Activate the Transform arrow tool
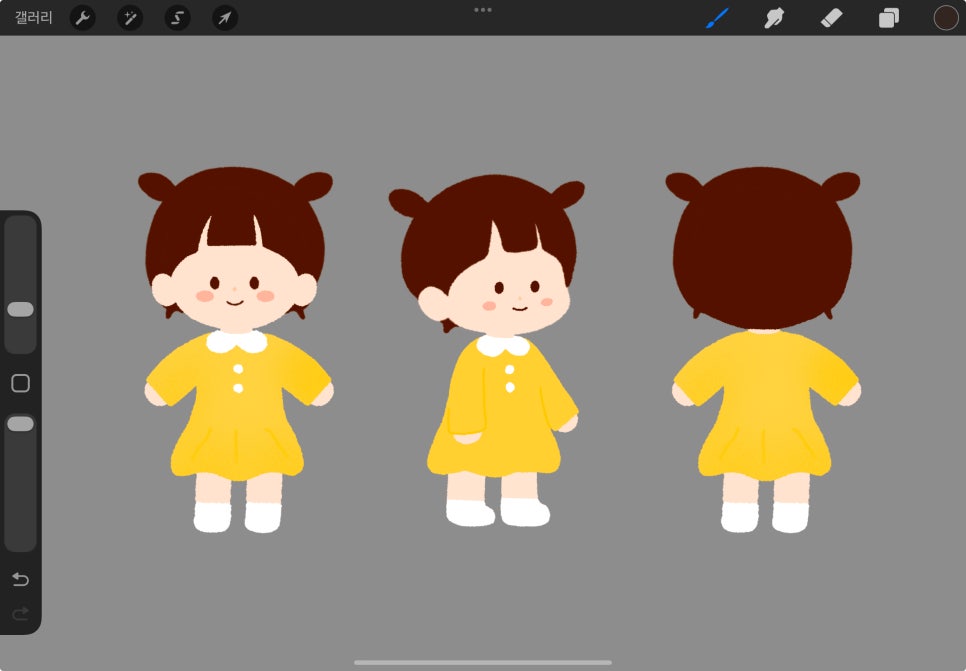Viewport: 966px width, 671px height. pos(225,18)
